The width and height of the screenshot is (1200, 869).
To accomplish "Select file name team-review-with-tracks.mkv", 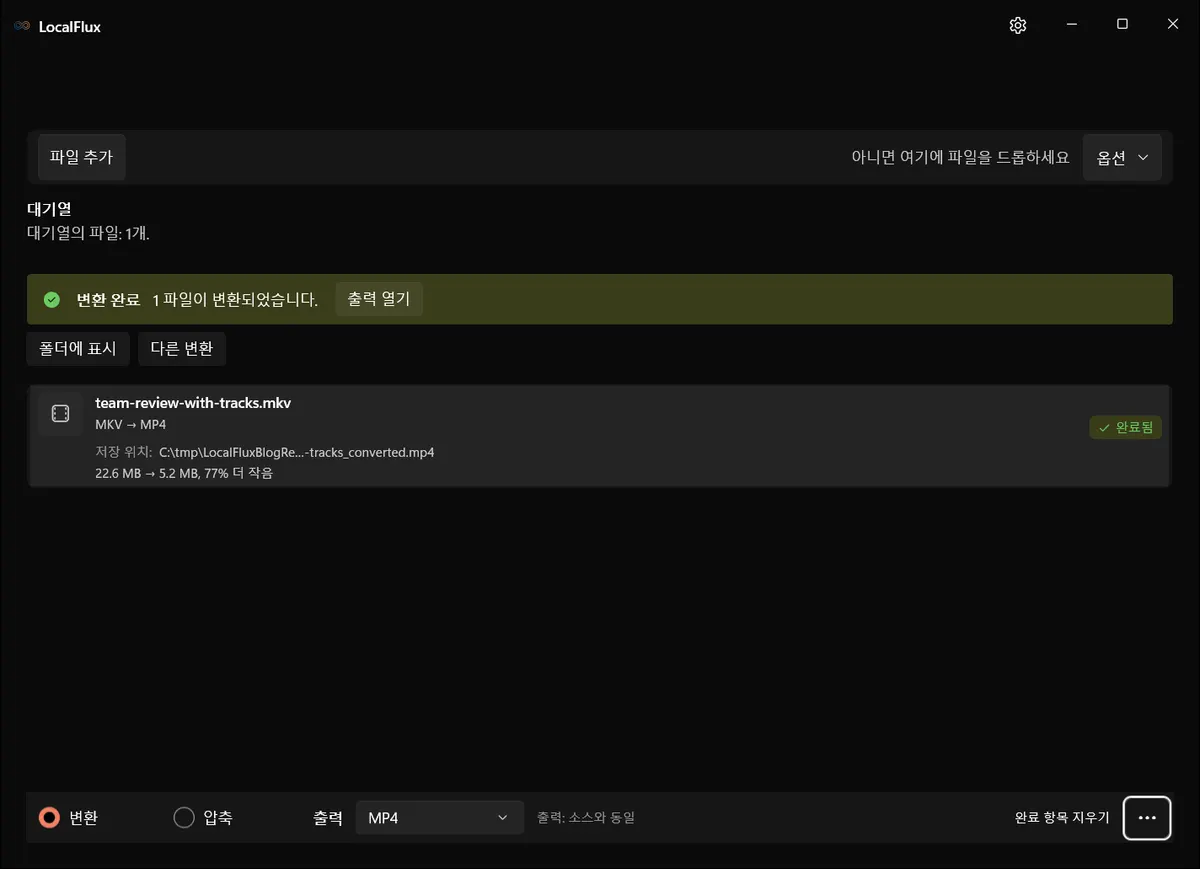I will [x=193, y=403].
